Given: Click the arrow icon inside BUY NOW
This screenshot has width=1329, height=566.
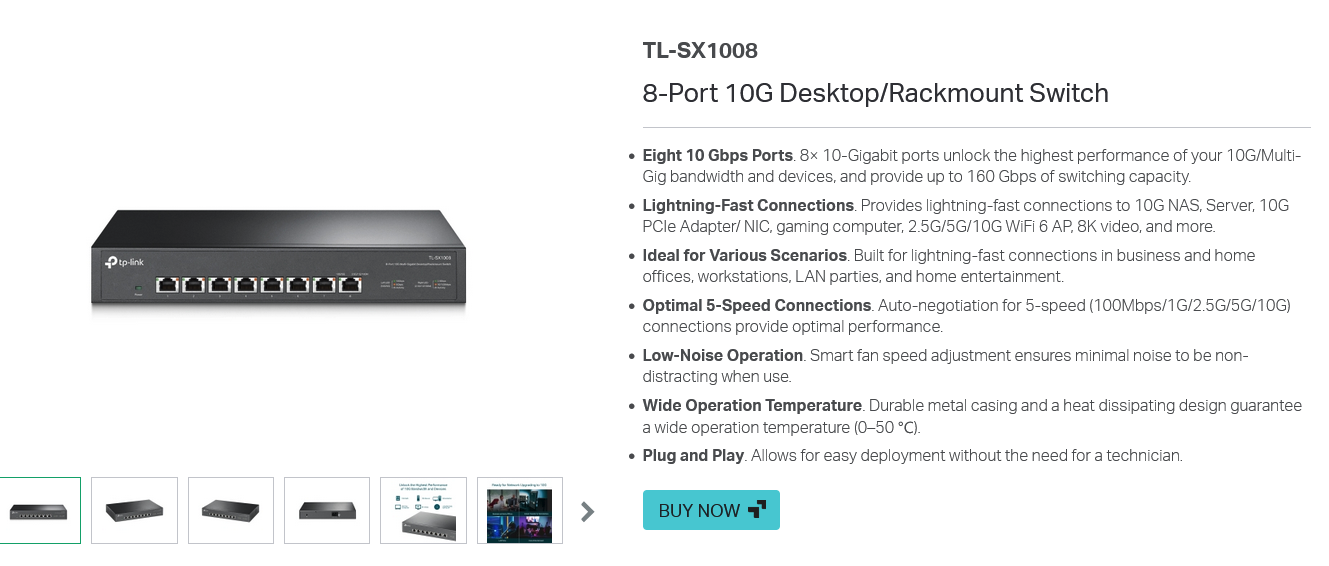Looking at the screenshot, I should coord(757,510).
